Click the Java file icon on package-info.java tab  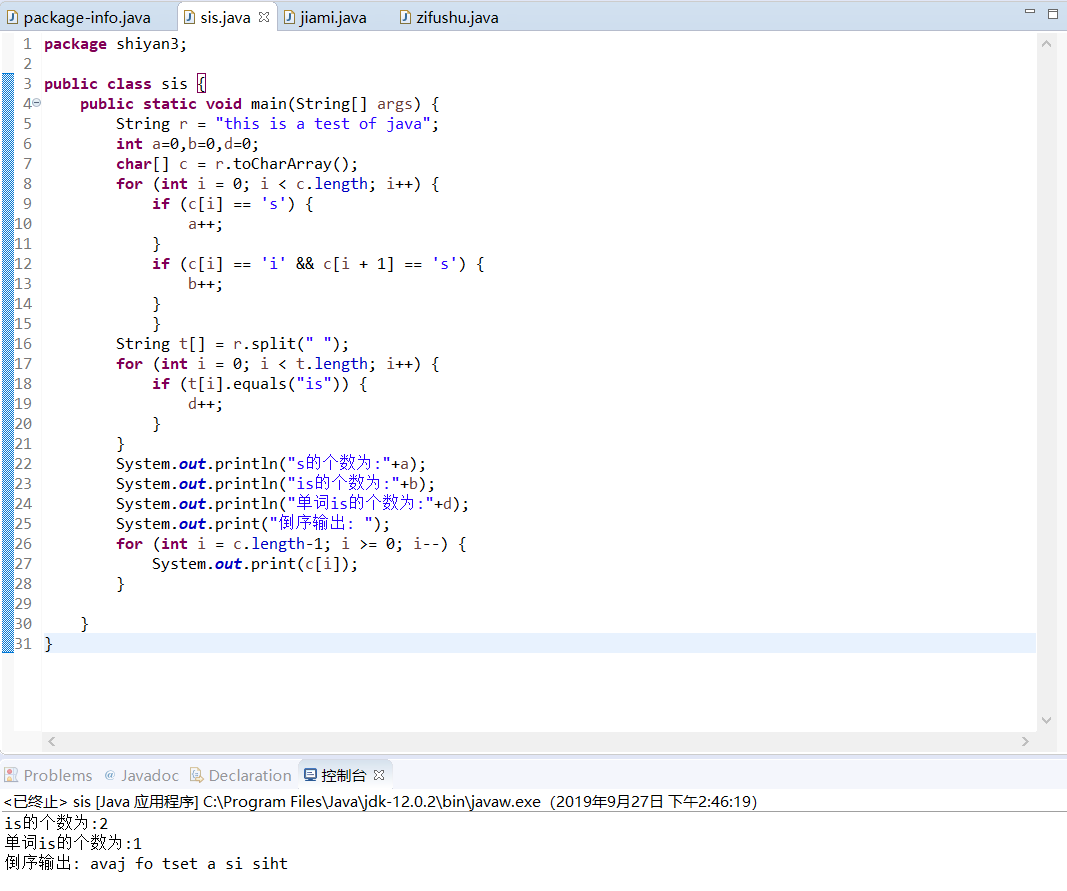(x=12, y=18)
